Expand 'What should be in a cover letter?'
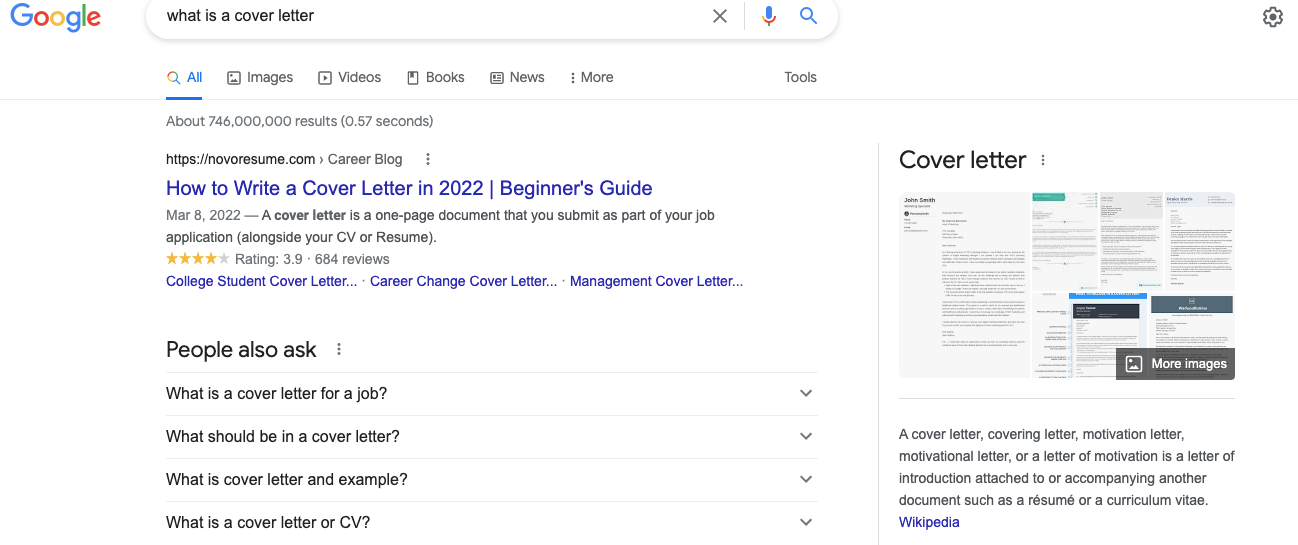Screen dimensions: 1298x545 (x=491, y=437)
